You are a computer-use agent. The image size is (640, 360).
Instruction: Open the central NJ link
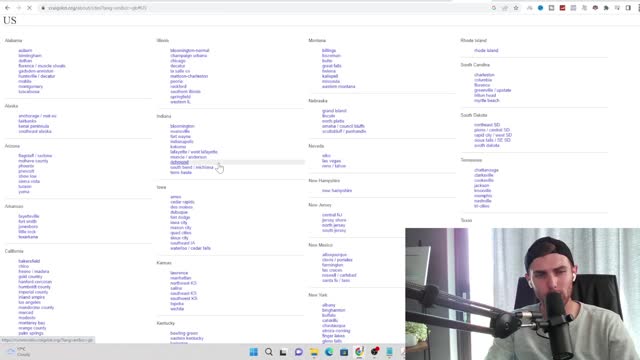coord(332,215)
